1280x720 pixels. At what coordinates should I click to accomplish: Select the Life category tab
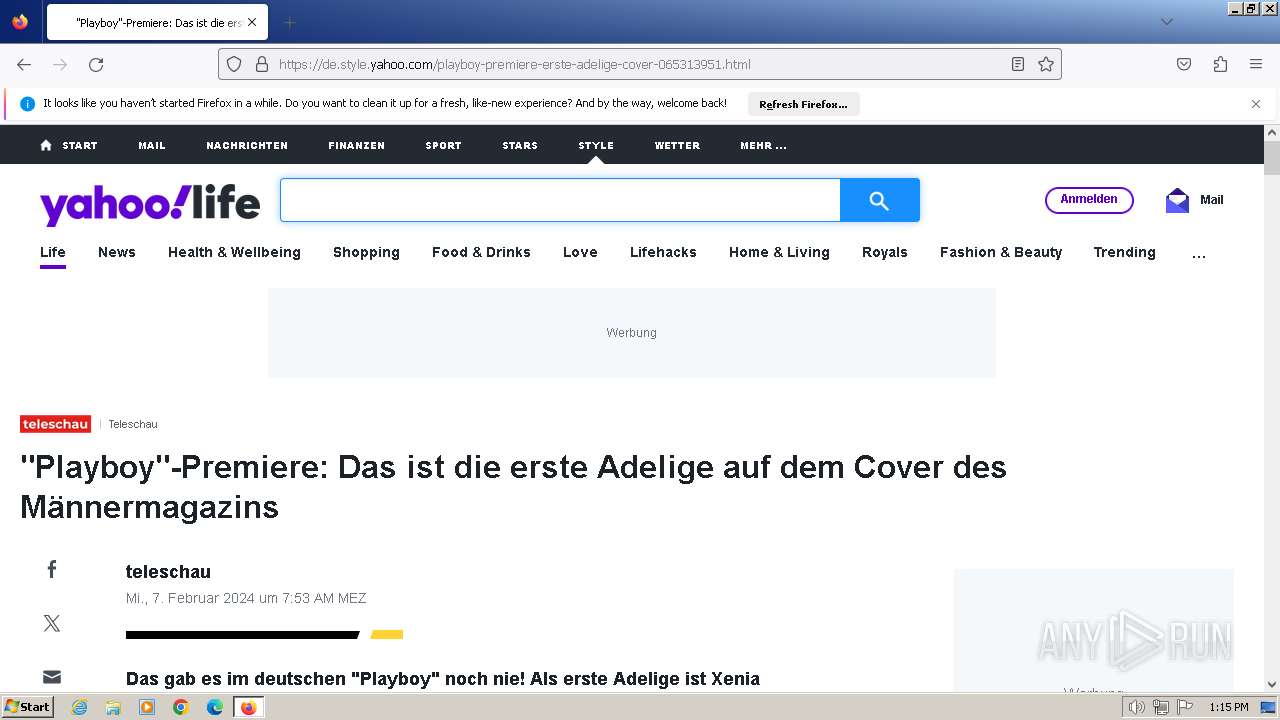click(53, 252)
